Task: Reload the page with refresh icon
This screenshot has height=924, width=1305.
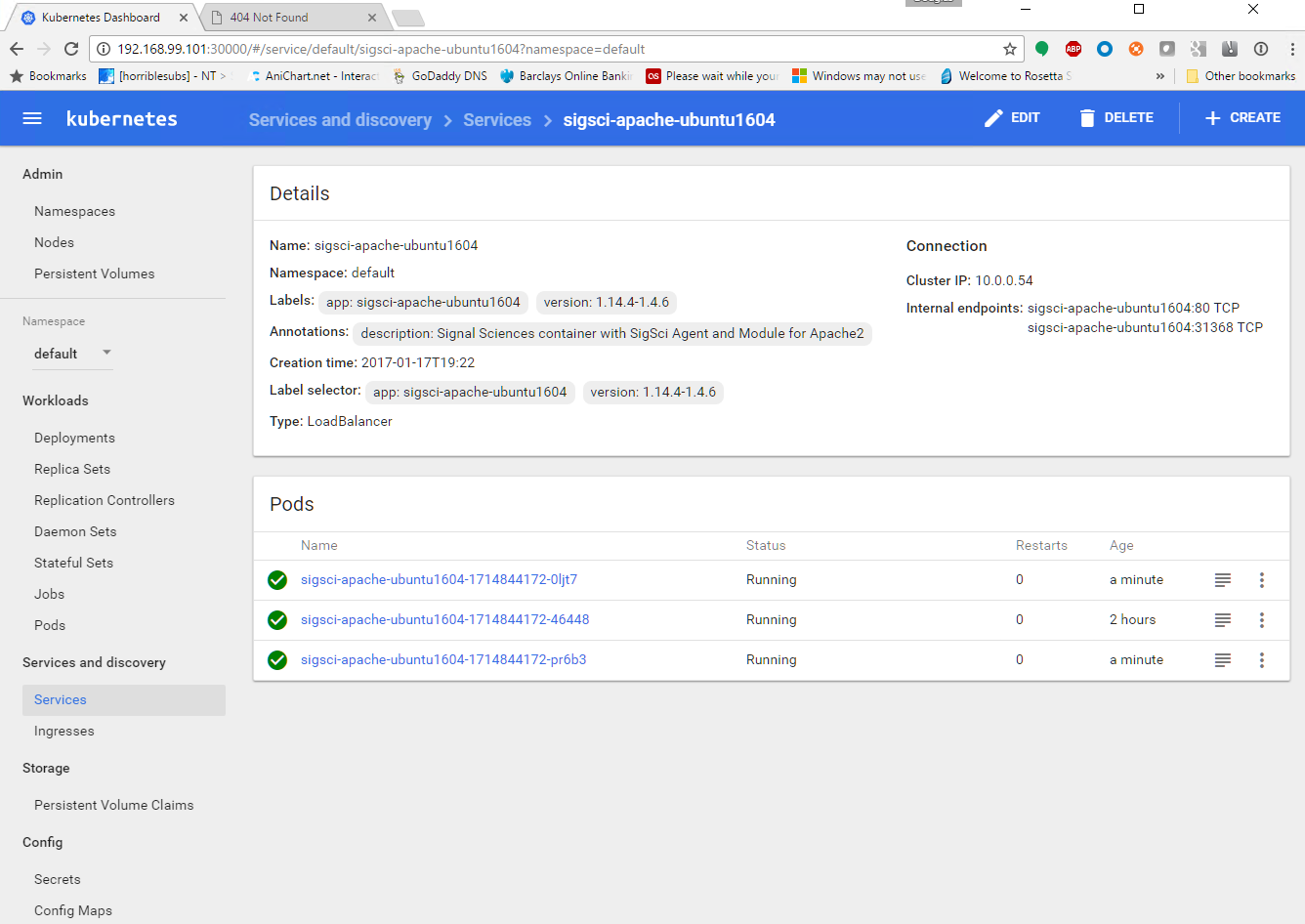Action: (71, 49)
